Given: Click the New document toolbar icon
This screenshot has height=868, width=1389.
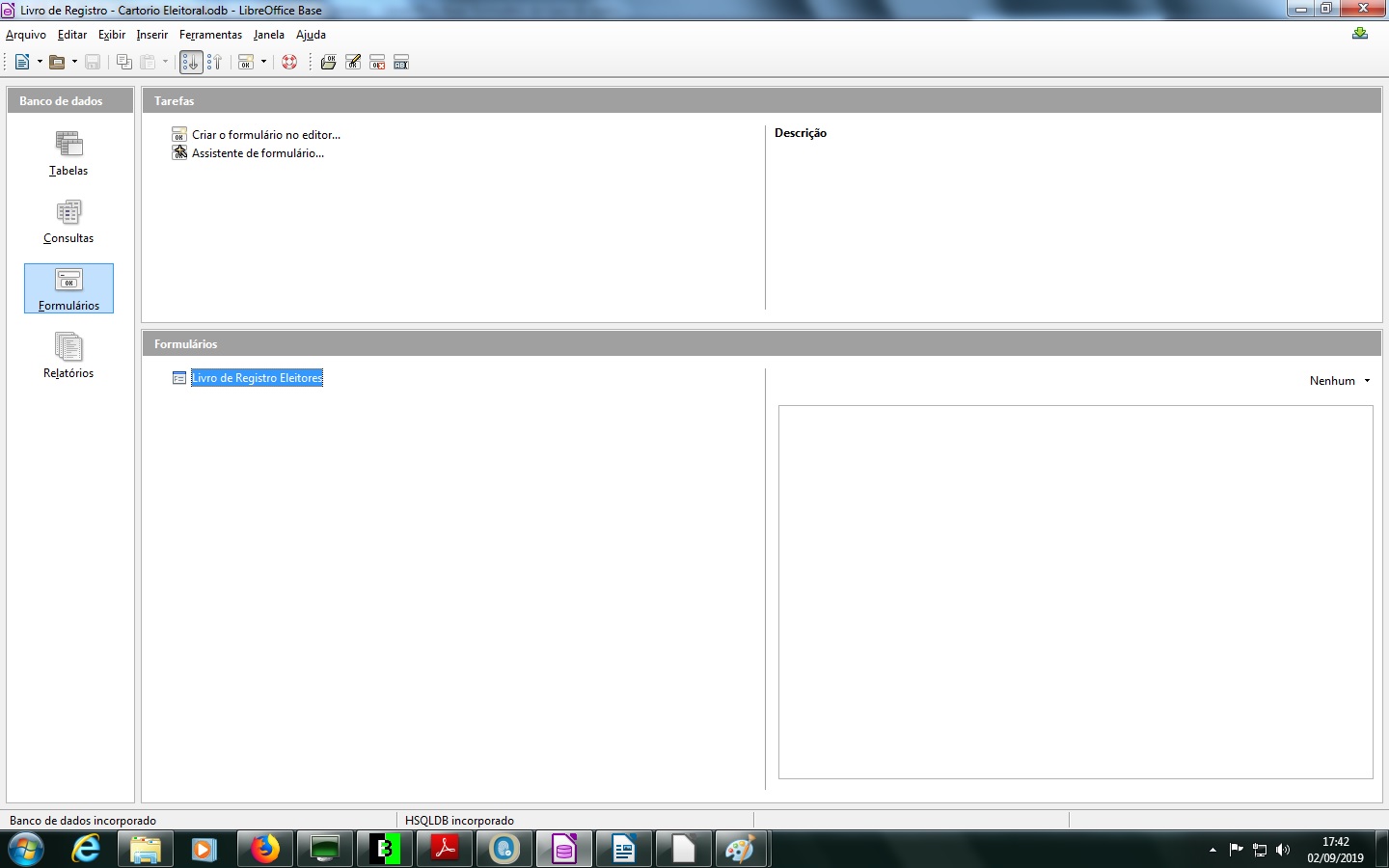Looking at the screenshot, I should point(22,63).
